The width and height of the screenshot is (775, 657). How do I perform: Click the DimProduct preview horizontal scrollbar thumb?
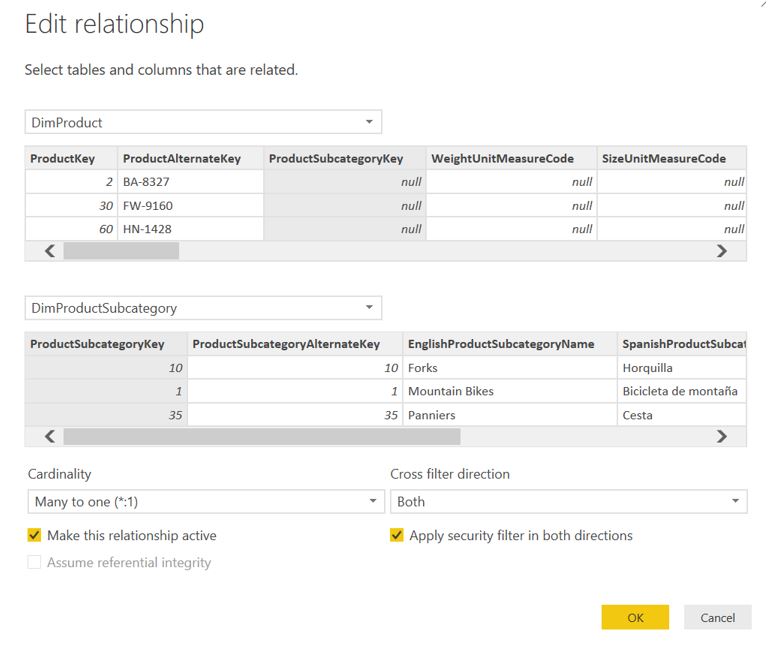click(121, 251)
